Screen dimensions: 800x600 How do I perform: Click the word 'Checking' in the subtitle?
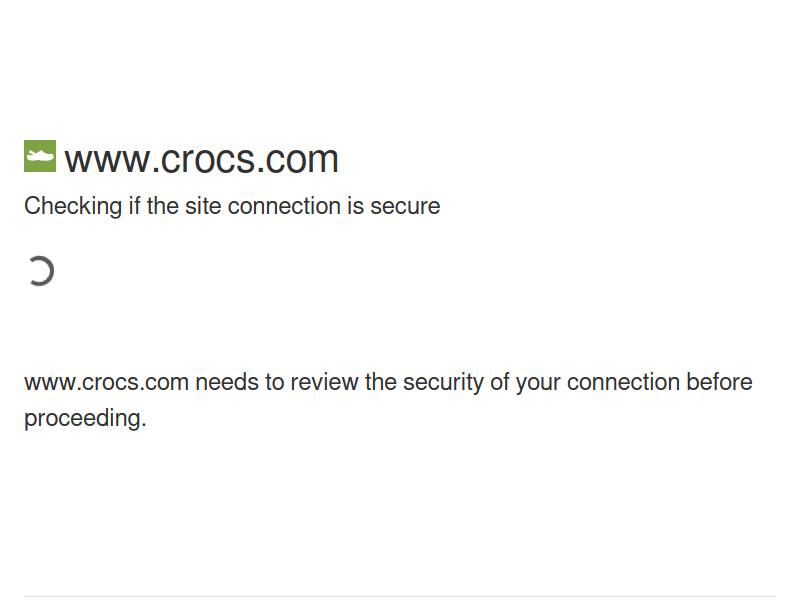(x=73, y=207)
